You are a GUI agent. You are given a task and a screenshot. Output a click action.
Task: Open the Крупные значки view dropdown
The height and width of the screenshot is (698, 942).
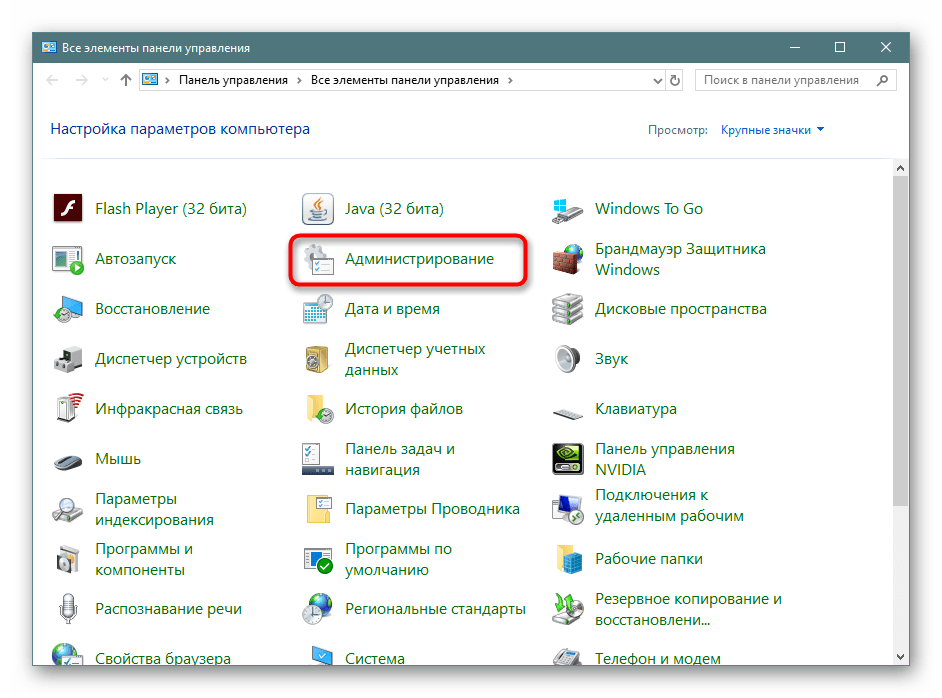click(772, 130)
